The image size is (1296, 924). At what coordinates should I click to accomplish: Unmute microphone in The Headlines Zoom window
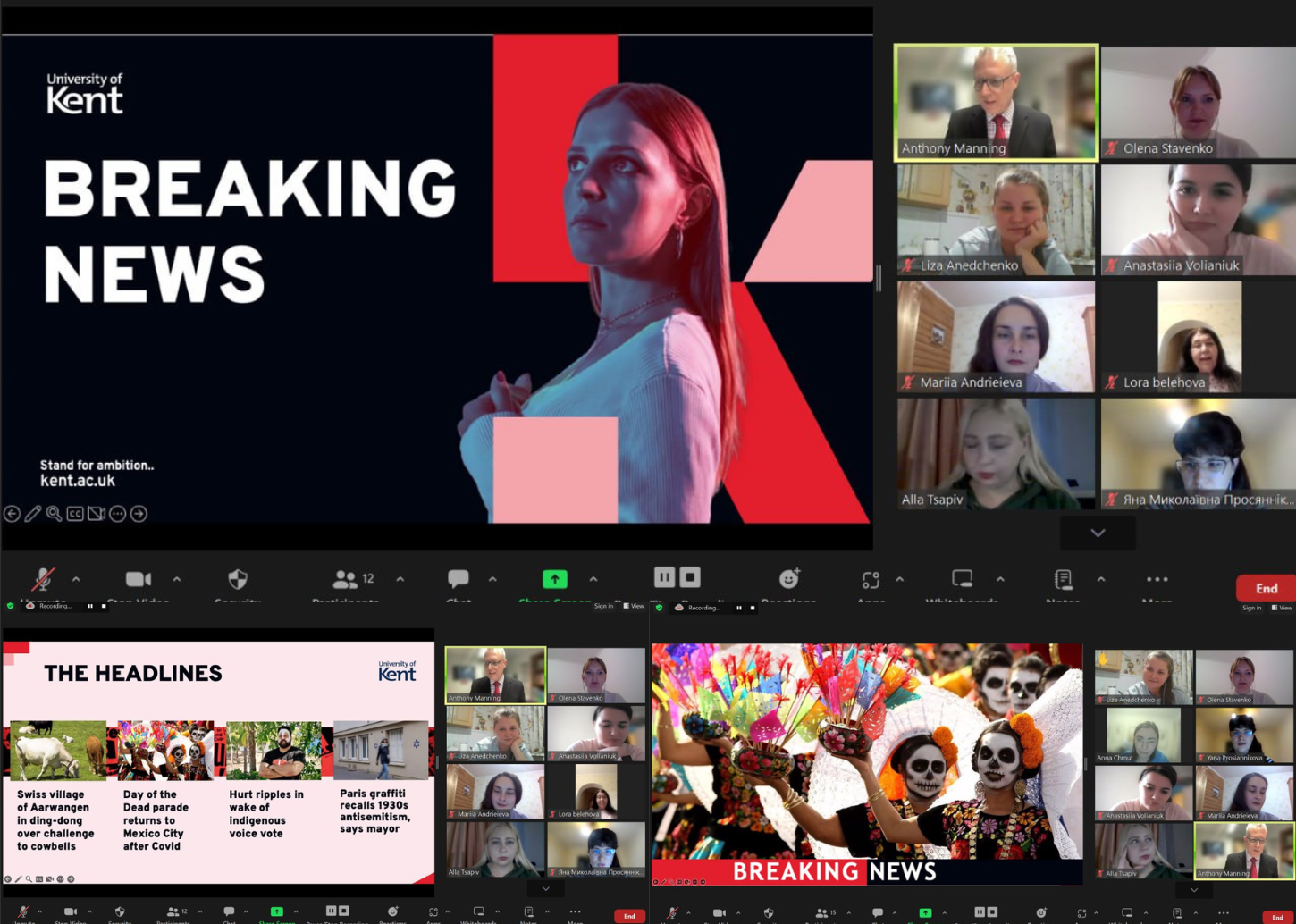[22, 912]
